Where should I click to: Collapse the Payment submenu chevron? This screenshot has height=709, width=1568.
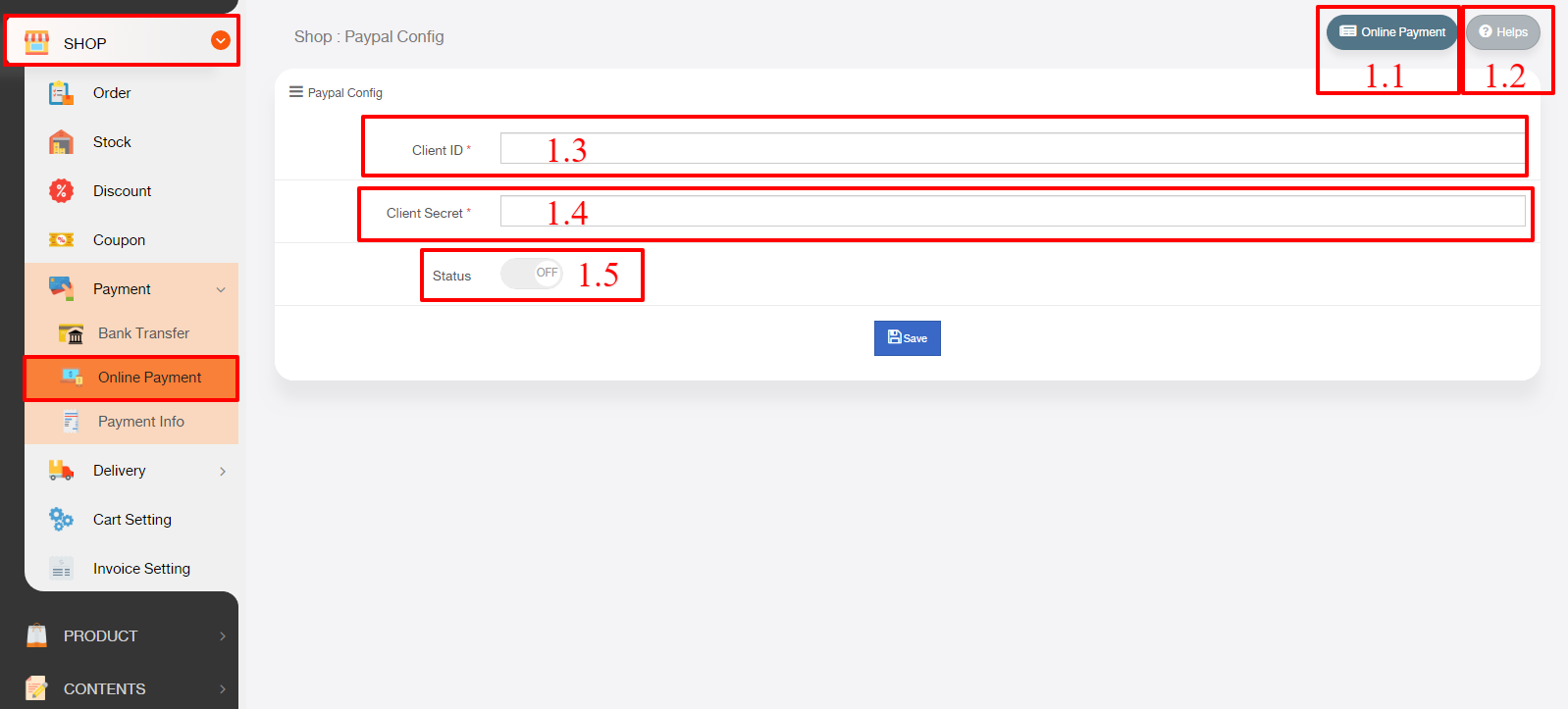(221, 289)
